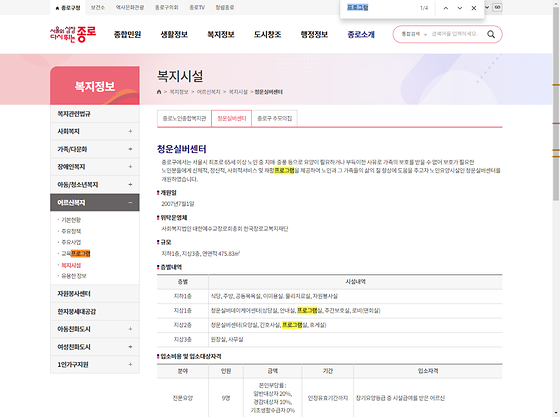This screenshot has height=417, width=560.
Task: Click the 2007년7월1일 opening date text
Action: tap(178, 204)
